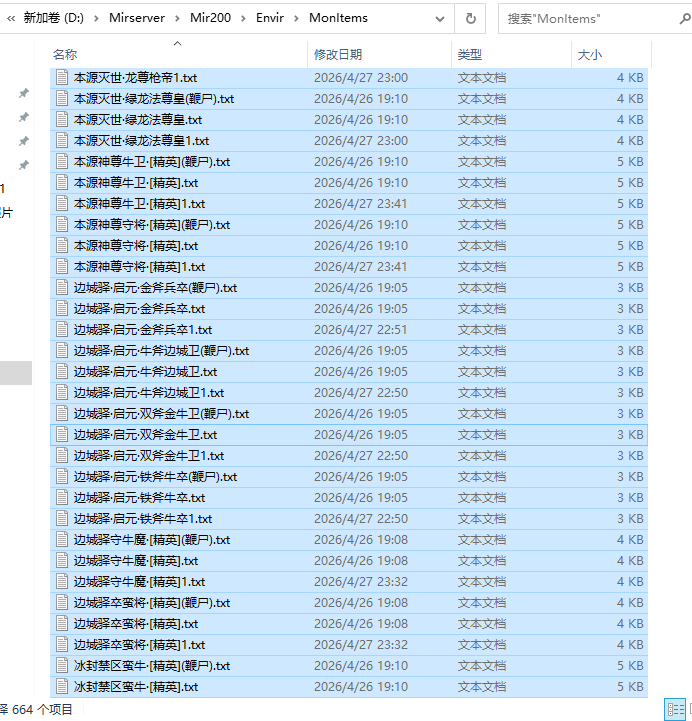Click file icon of 本源神尊守将·[精英].txt
Screen dimensions: 692x721
pos(62,246)
